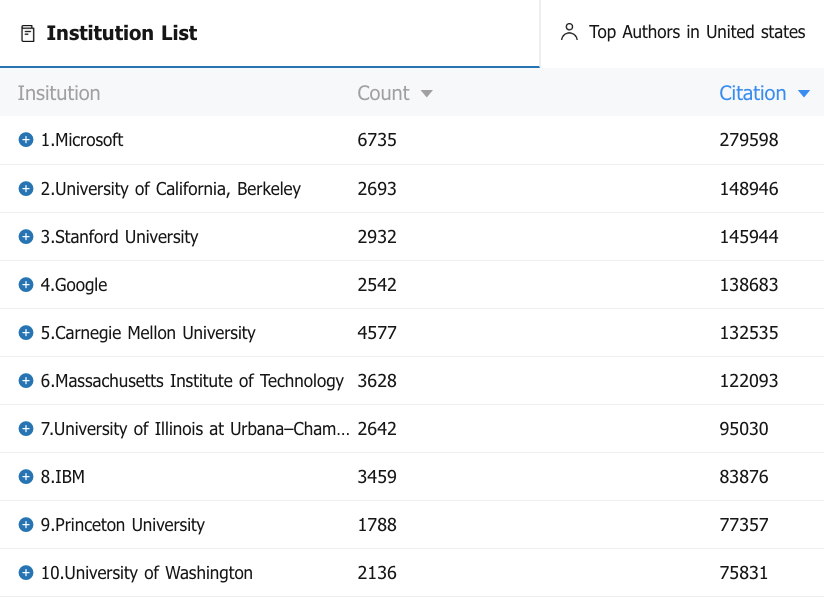Image resolution: width=824 pixels, height=597 pixels.
Task: Click the plus icon next to IBM
Action: (x=26, y=476)
